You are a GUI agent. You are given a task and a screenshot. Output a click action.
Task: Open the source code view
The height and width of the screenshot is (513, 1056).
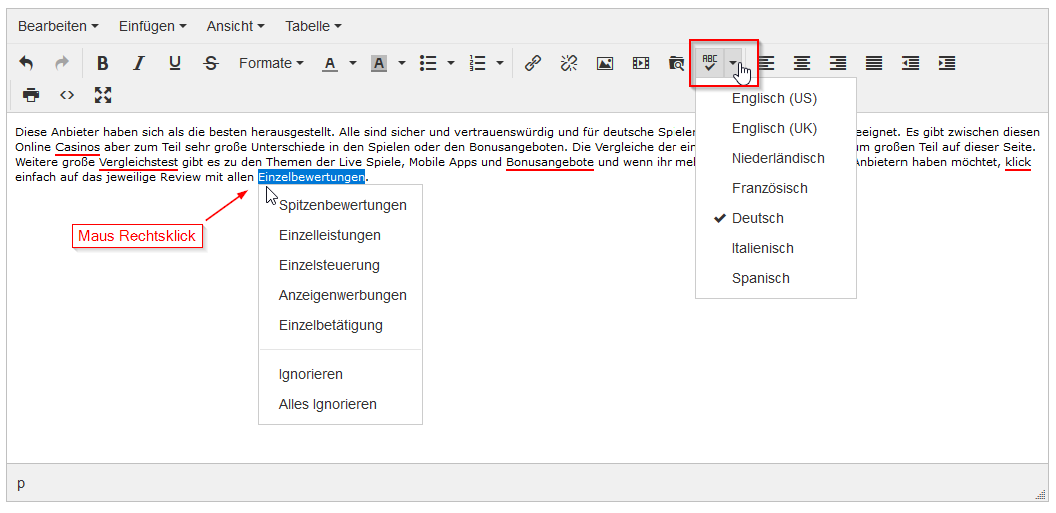pos(67,95)
